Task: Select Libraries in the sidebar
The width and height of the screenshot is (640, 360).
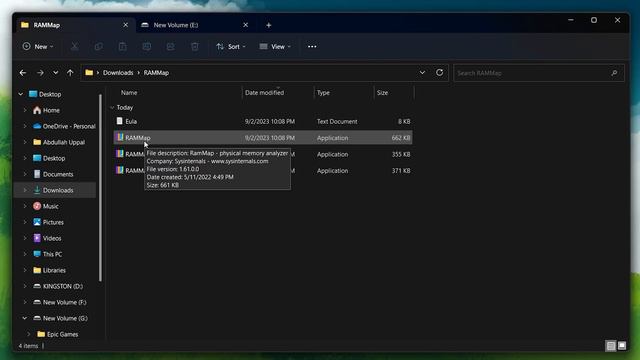Action: (x=54, y=270)
